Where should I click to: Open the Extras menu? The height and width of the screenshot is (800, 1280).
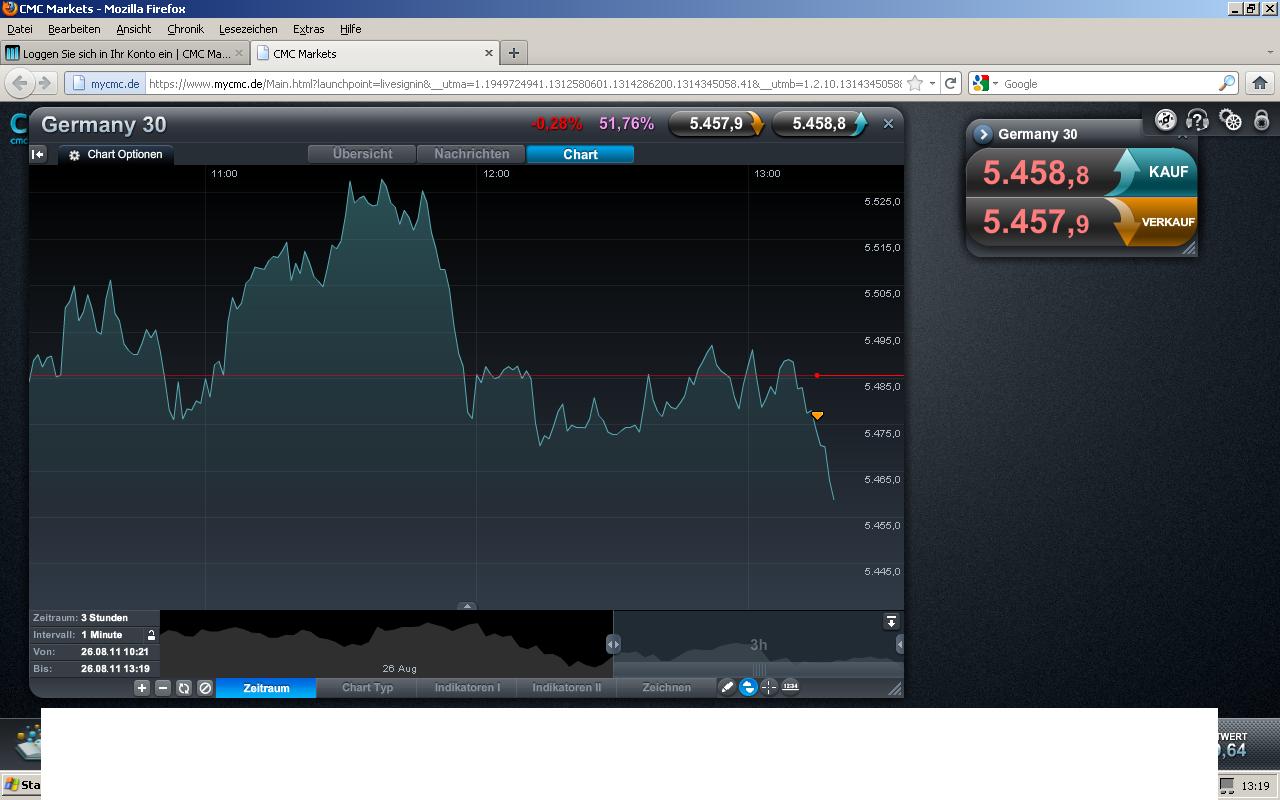point(308,29)
